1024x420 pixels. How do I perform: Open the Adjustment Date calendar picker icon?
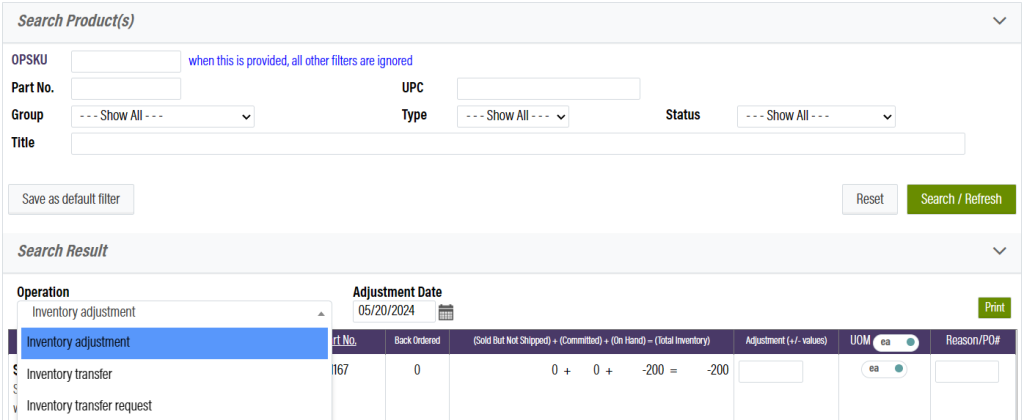pos(446,312)
